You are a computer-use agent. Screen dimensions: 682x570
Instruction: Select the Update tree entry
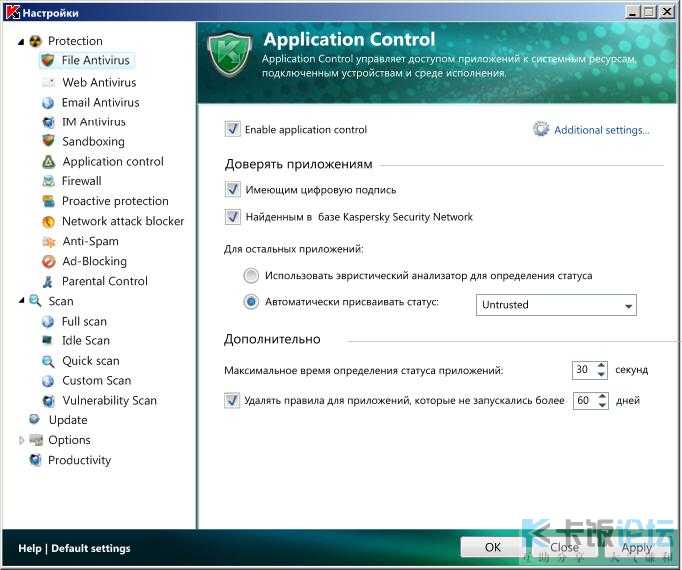(x=68, y=420)
